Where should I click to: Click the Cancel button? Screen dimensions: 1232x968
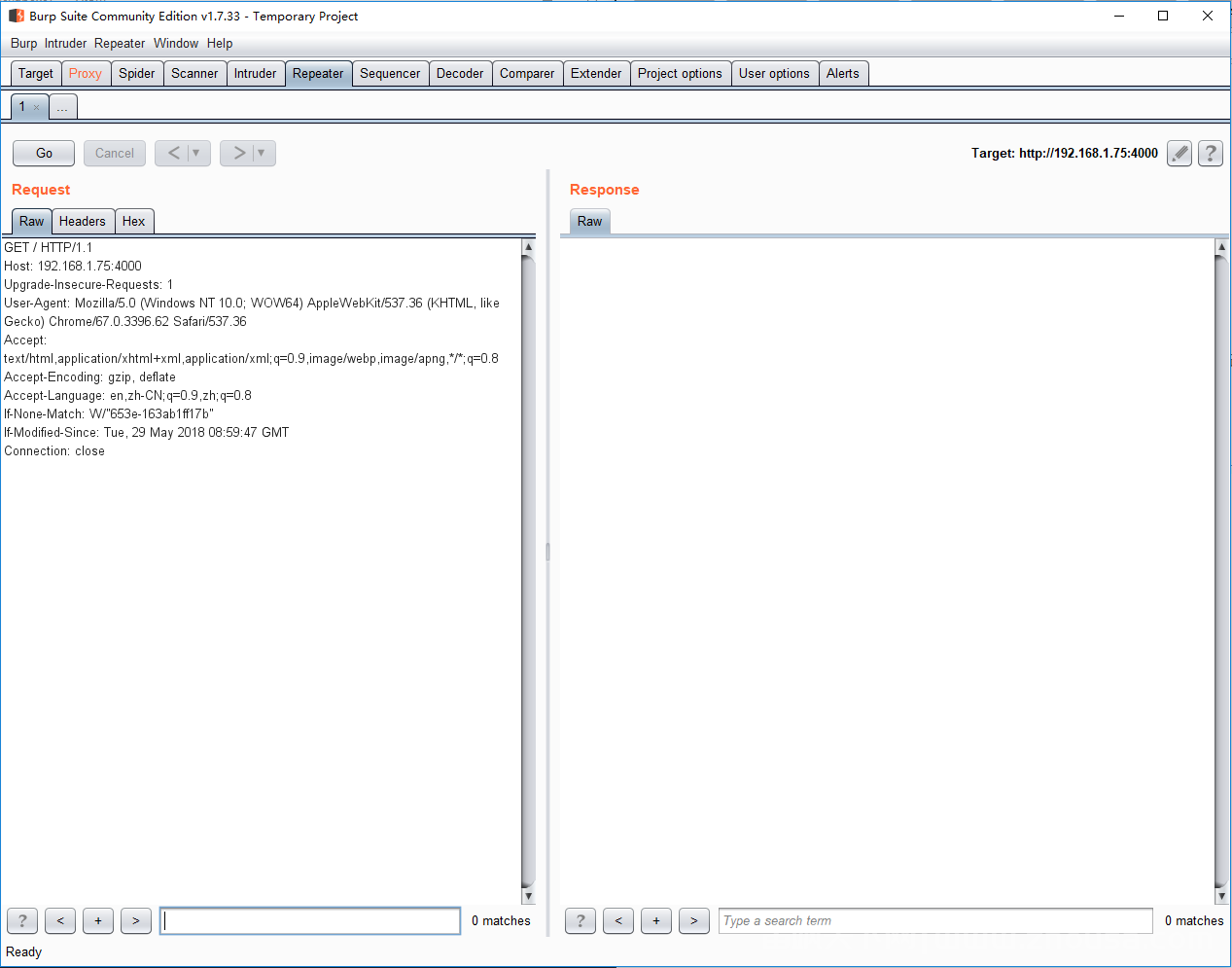point(115,153)
